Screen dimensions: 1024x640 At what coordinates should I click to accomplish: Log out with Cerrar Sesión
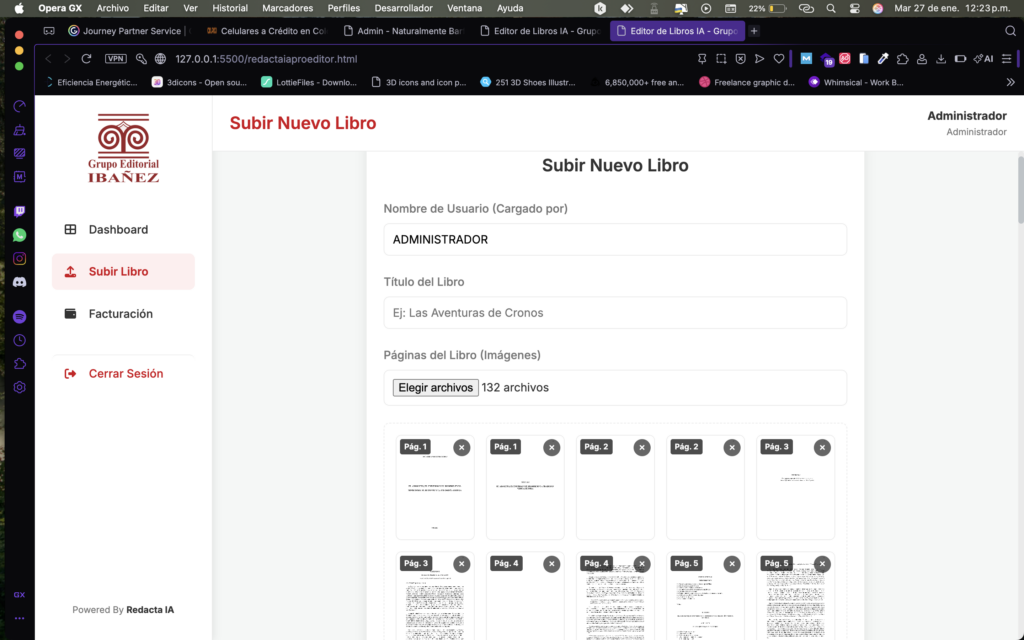coord(125,374)
